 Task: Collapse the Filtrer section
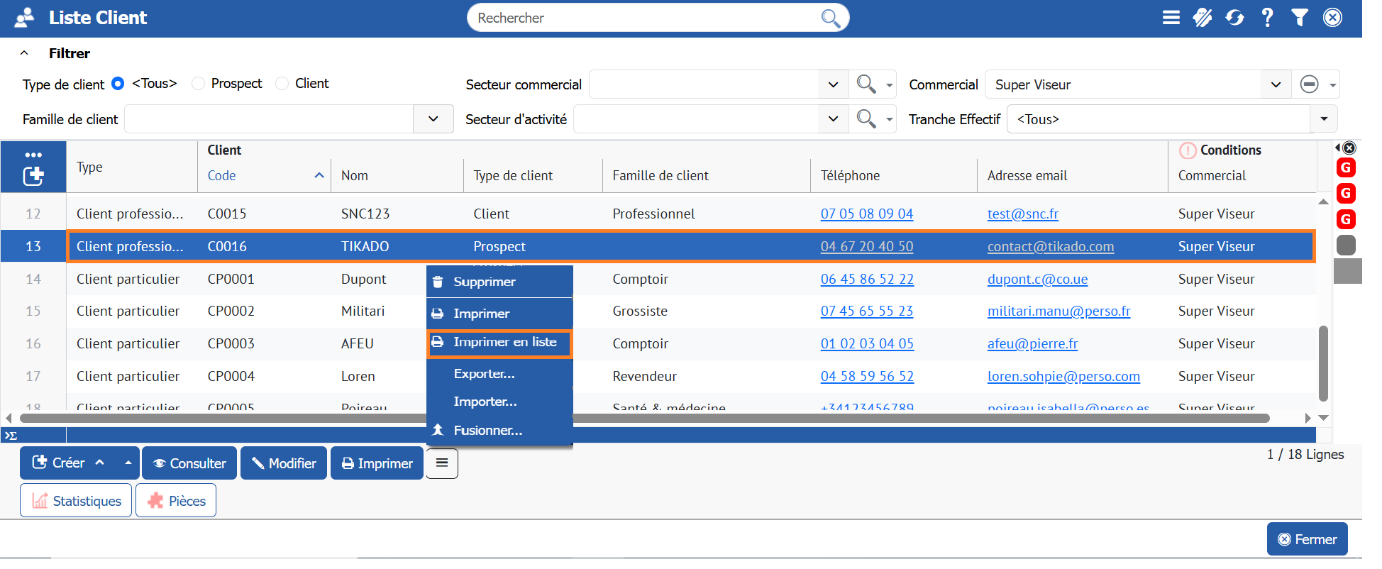[24, 53]
